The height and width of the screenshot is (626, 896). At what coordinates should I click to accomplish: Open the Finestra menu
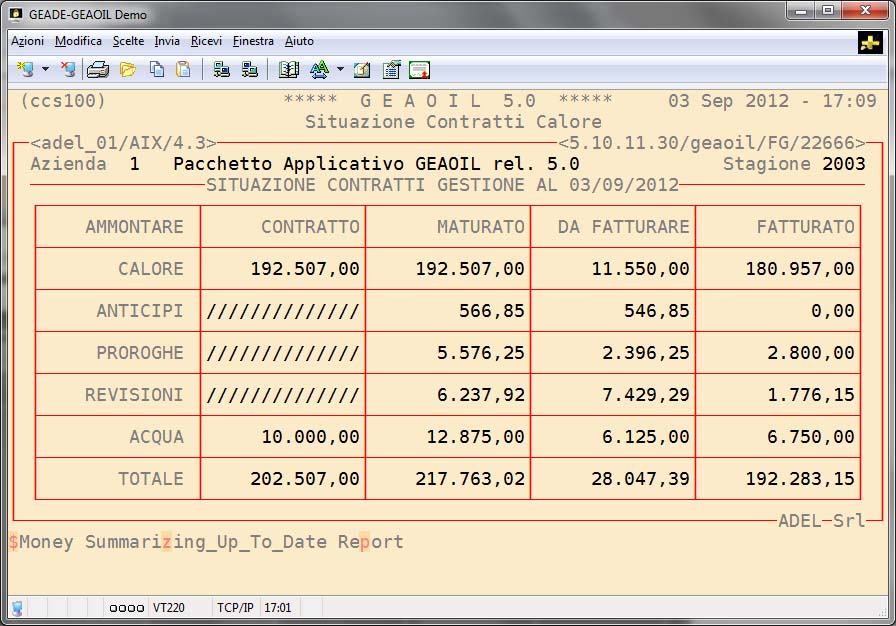pyautogui.click(x=253, y=41)
